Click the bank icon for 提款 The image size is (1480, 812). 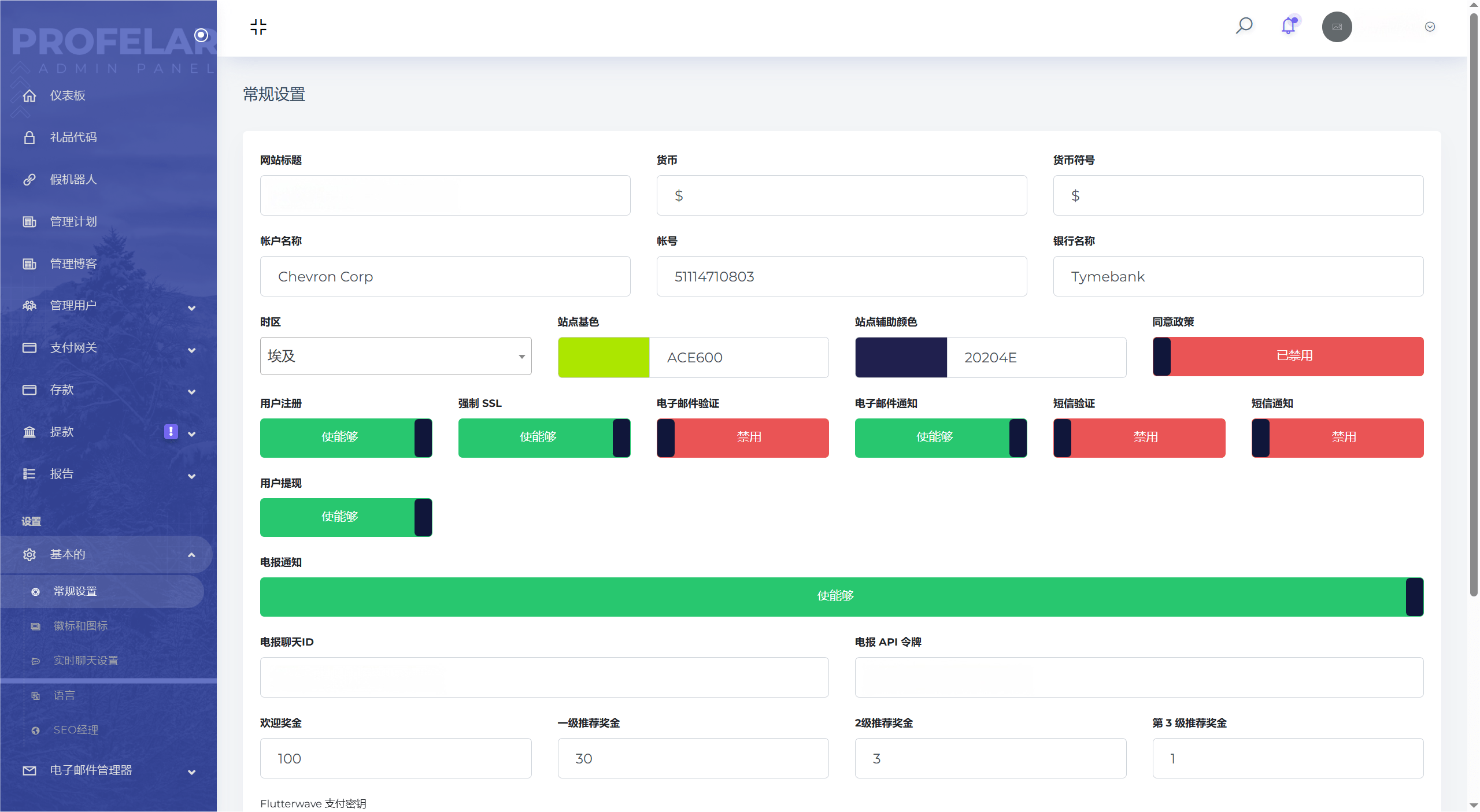tap(29, 432)
